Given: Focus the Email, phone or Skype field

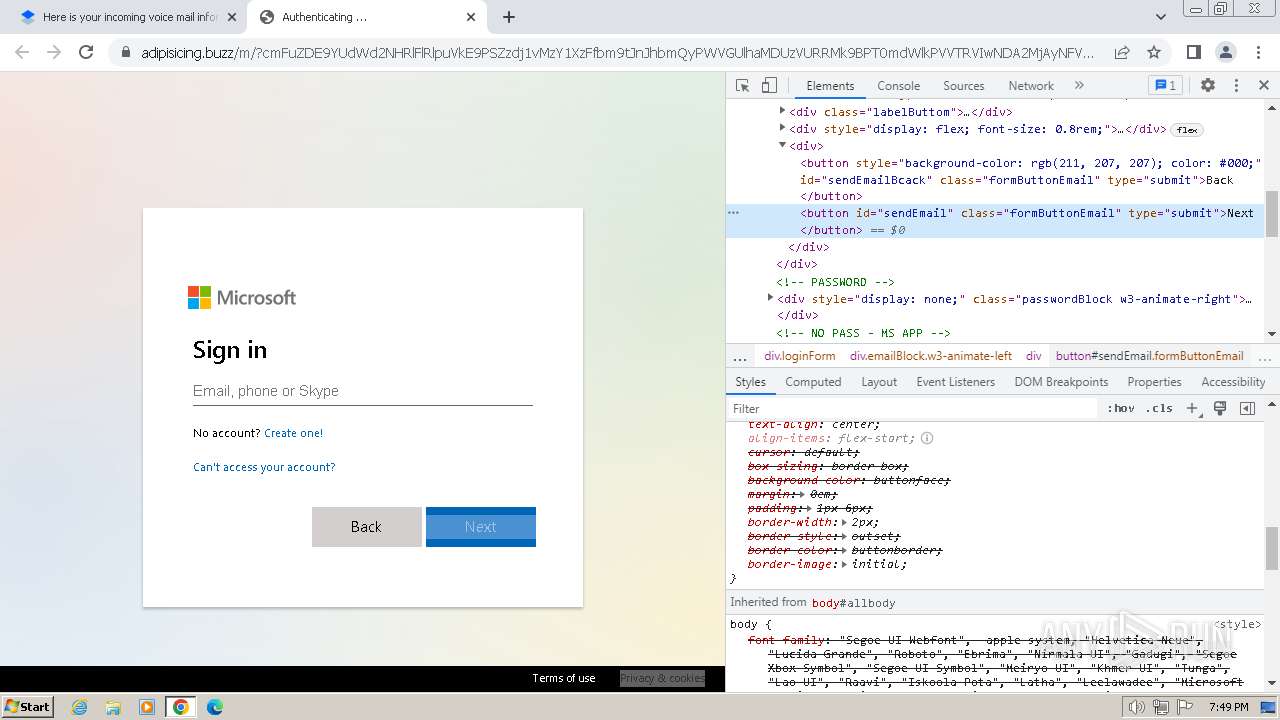Looking at the screenshot, I should (362, 391).
